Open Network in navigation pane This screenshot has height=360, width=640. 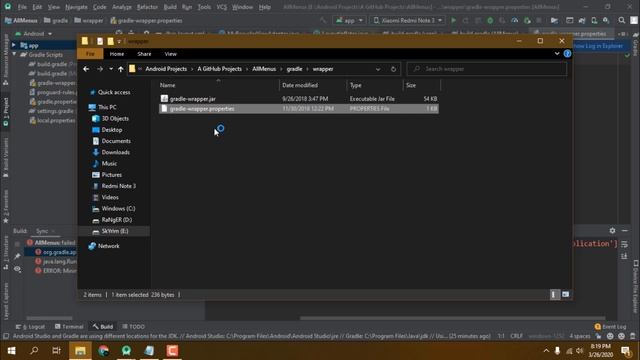109,246
